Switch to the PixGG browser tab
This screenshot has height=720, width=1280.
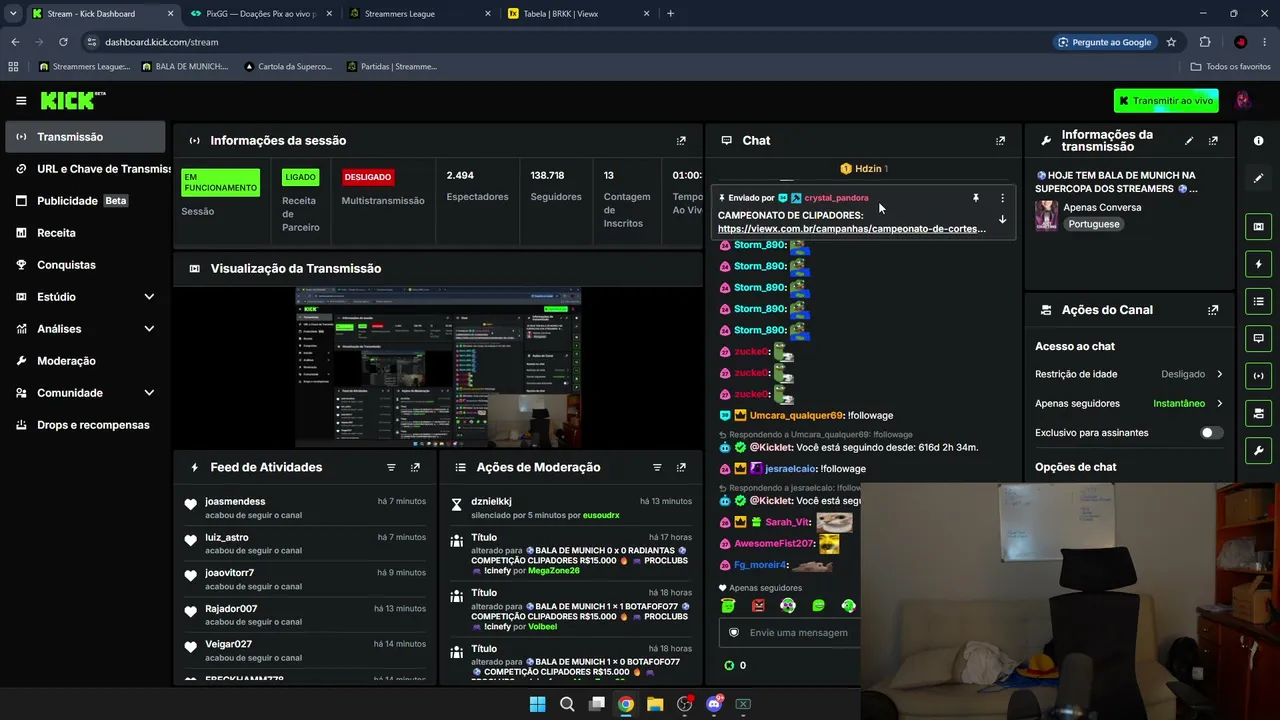[x=262, y=14]
